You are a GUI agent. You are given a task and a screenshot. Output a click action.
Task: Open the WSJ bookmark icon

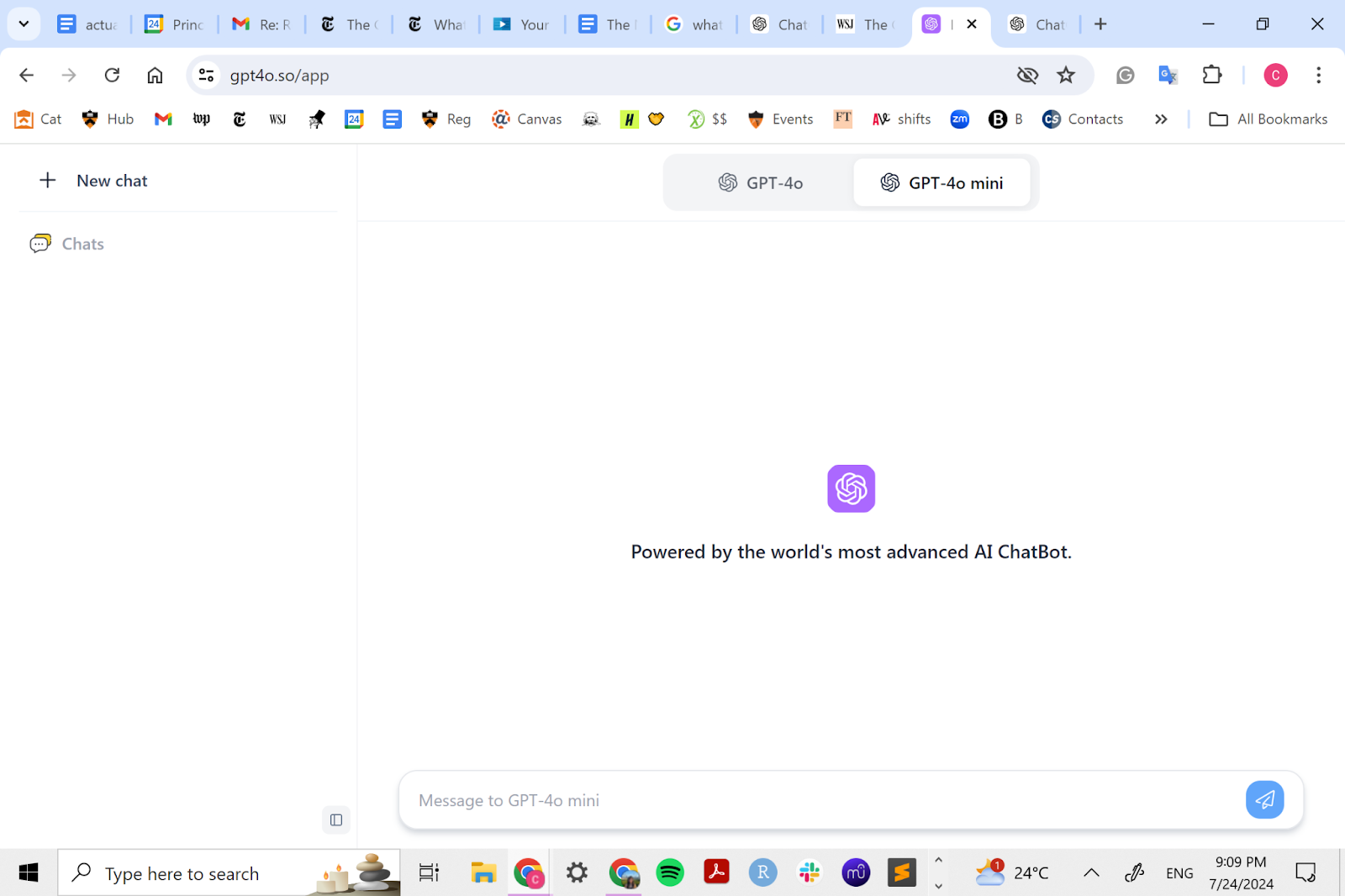(277, 119)
